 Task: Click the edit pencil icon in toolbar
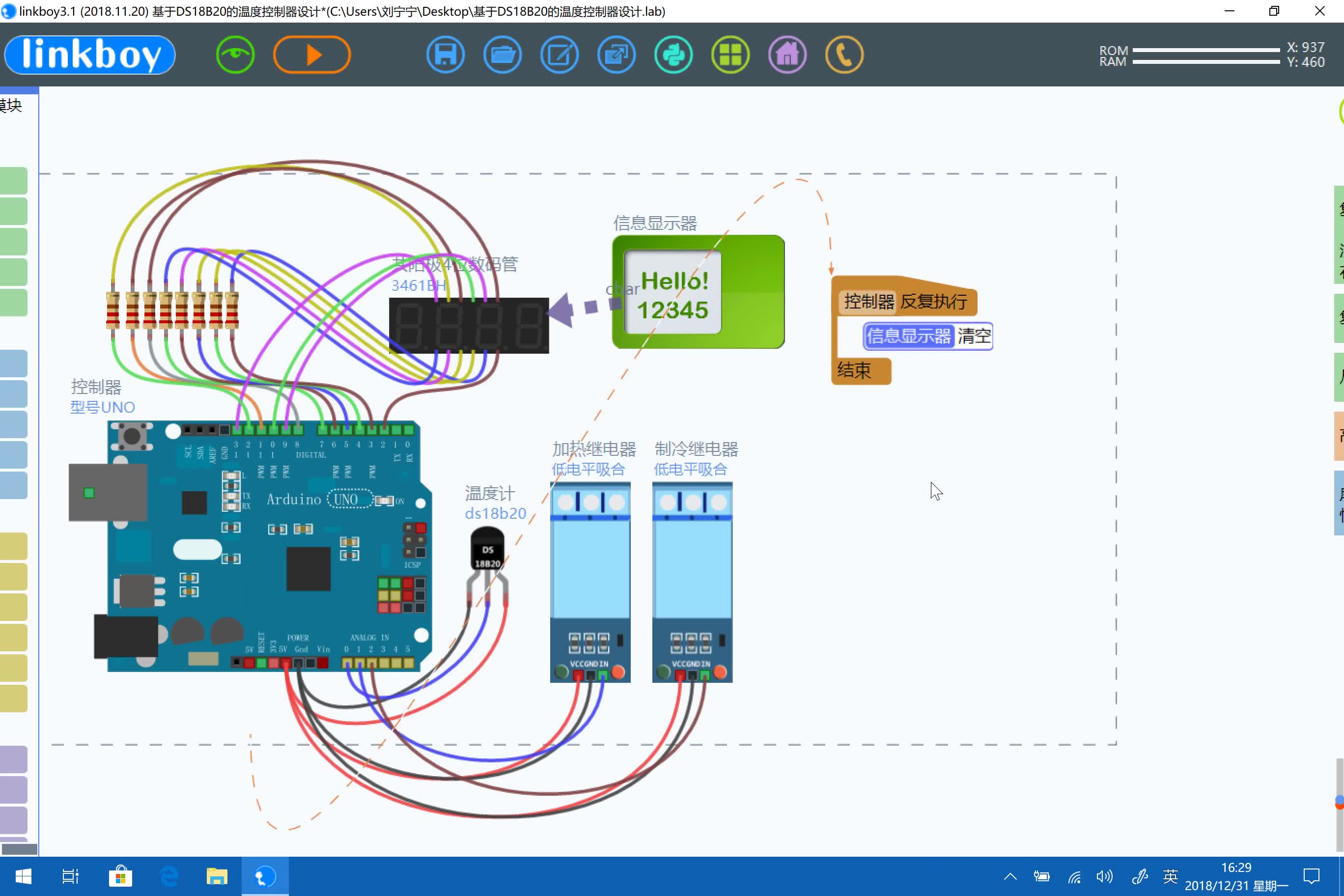click(560, 55)
